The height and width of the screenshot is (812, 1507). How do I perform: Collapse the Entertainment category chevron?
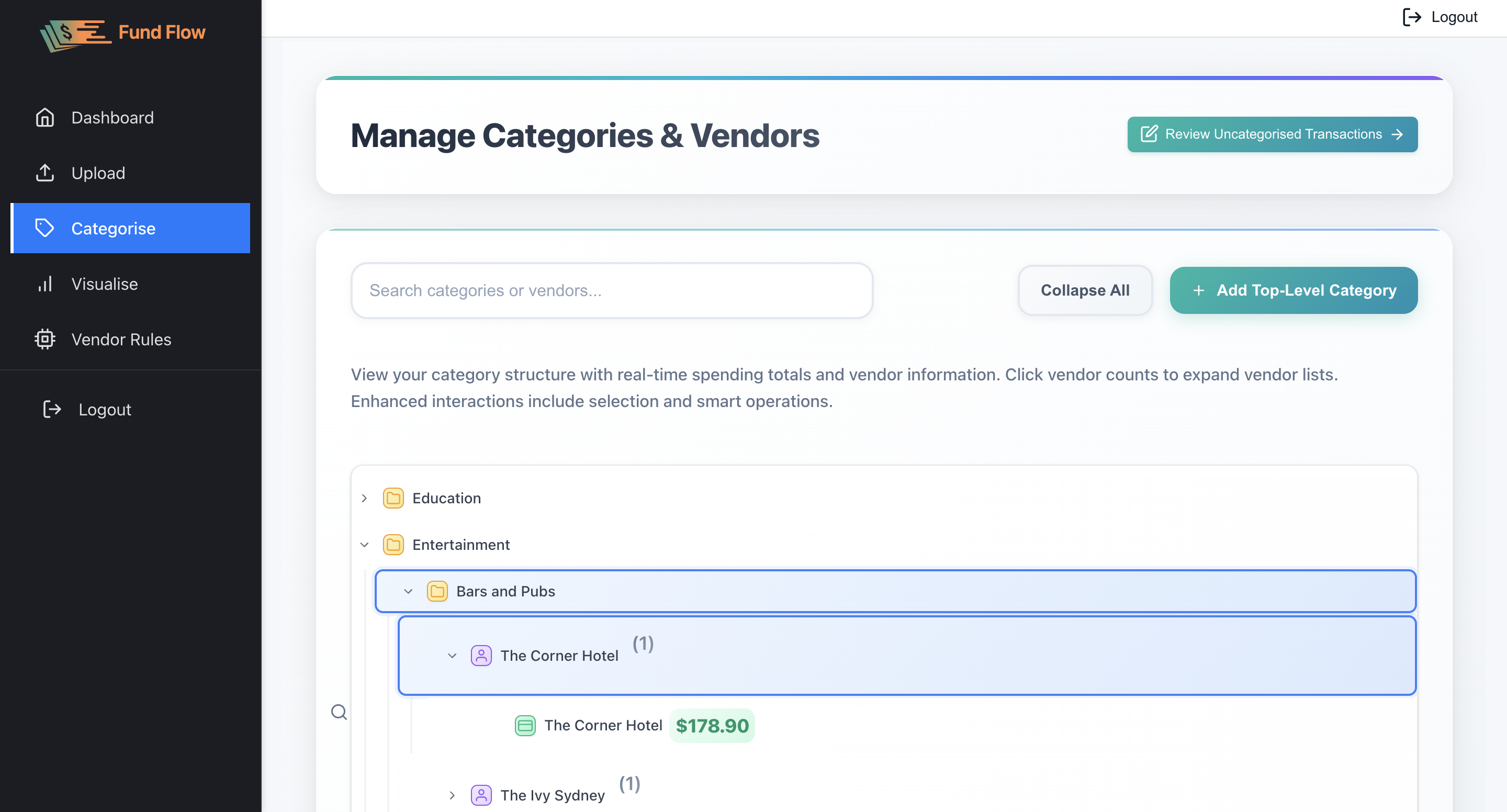364,545
